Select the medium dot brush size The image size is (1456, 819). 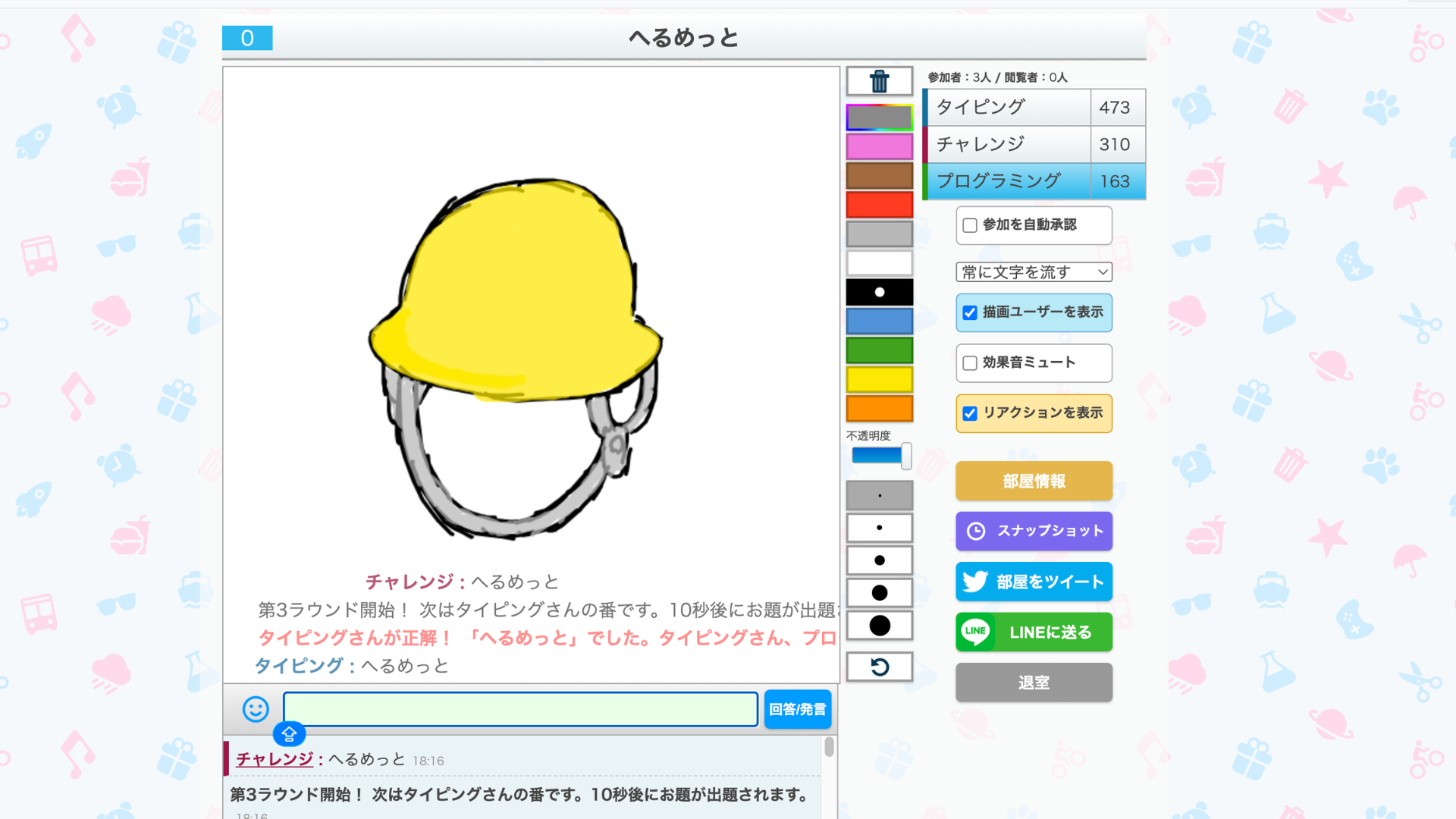[879, 560]
